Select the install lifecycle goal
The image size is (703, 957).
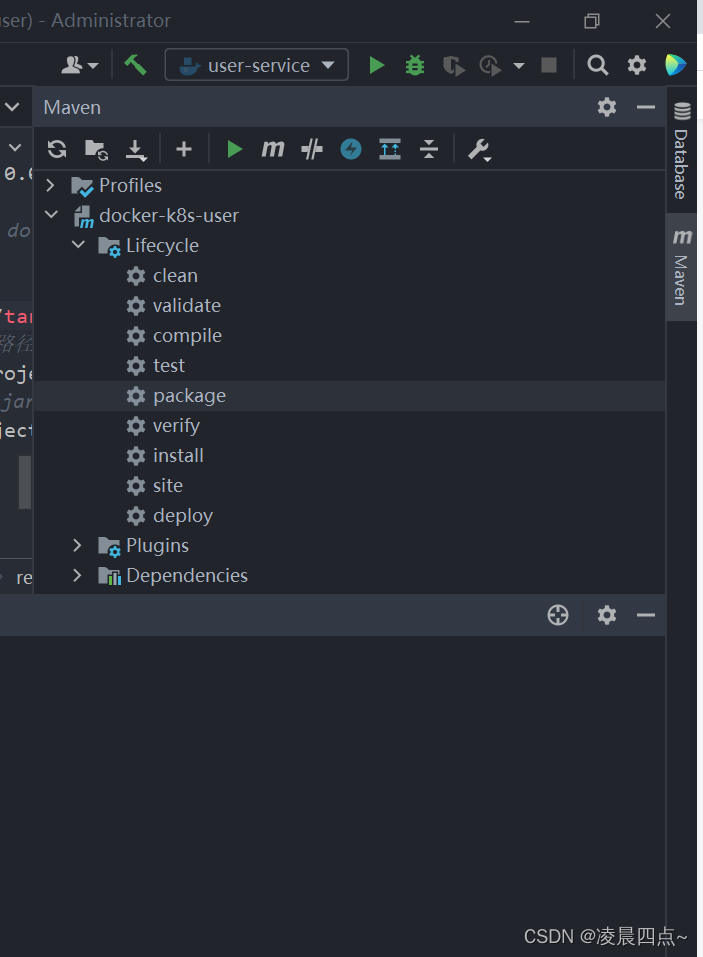tap(178, 456)
